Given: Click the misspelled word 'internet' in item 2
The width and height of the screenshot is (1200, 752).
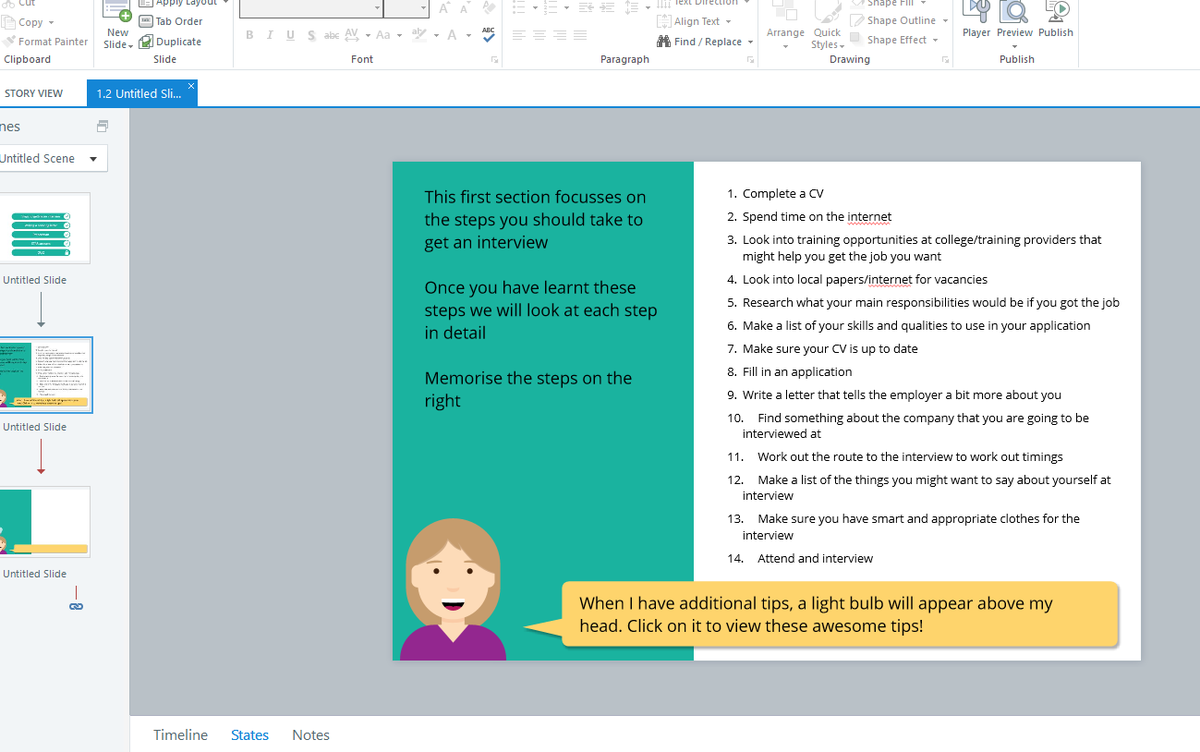Looking at the screenshot, I should tap(869, 217).
